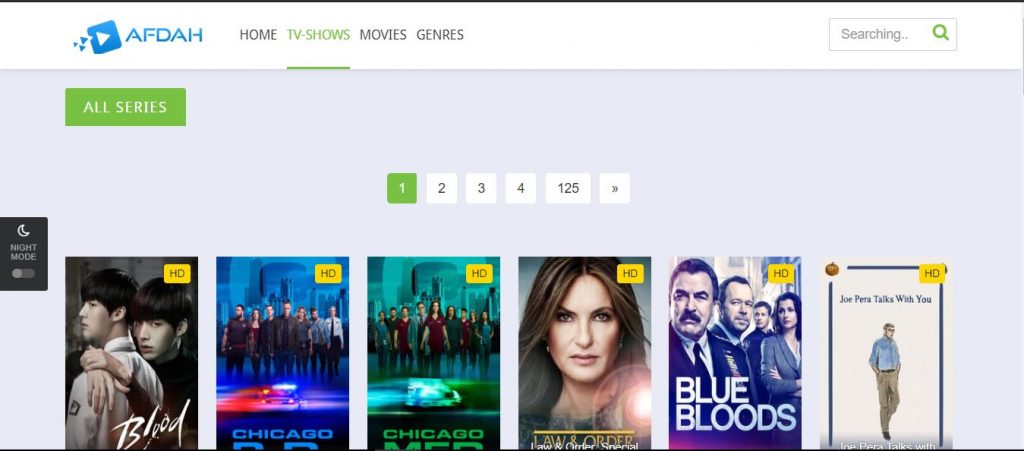Toggle the Night Mode switch
Image resolution: width=1024 pixels, height=451 pixels.
(24, 273)
